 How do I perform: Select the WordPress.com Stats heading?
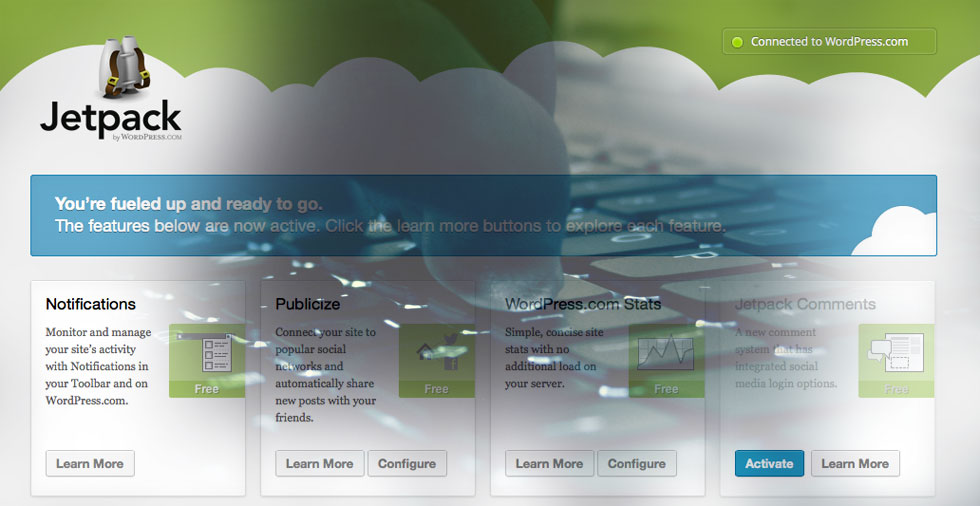coord(583,304)
